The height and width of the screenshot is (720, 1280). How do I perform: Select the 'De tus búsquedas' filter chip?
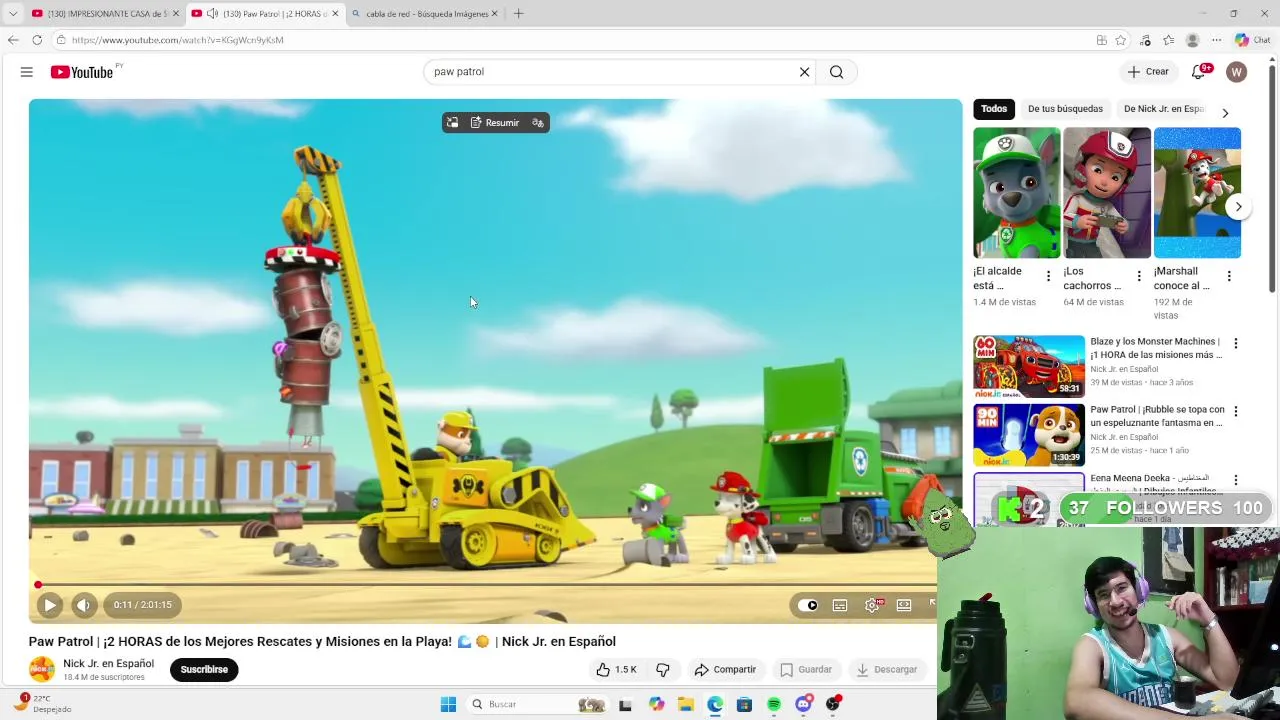[x=1065, y=109]
